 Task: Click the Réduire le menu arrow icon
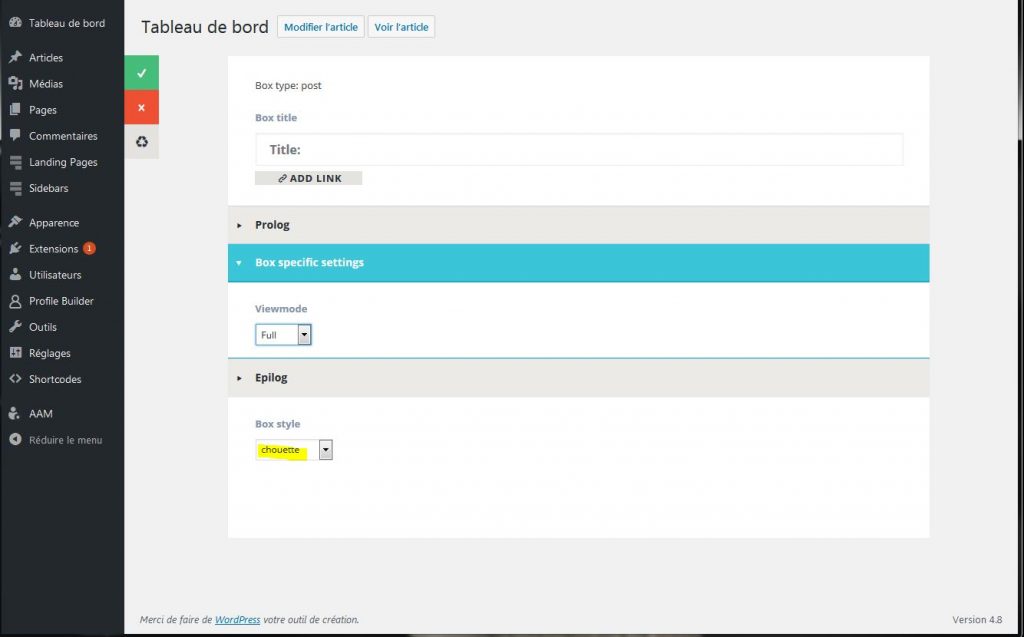click(15, 440)
